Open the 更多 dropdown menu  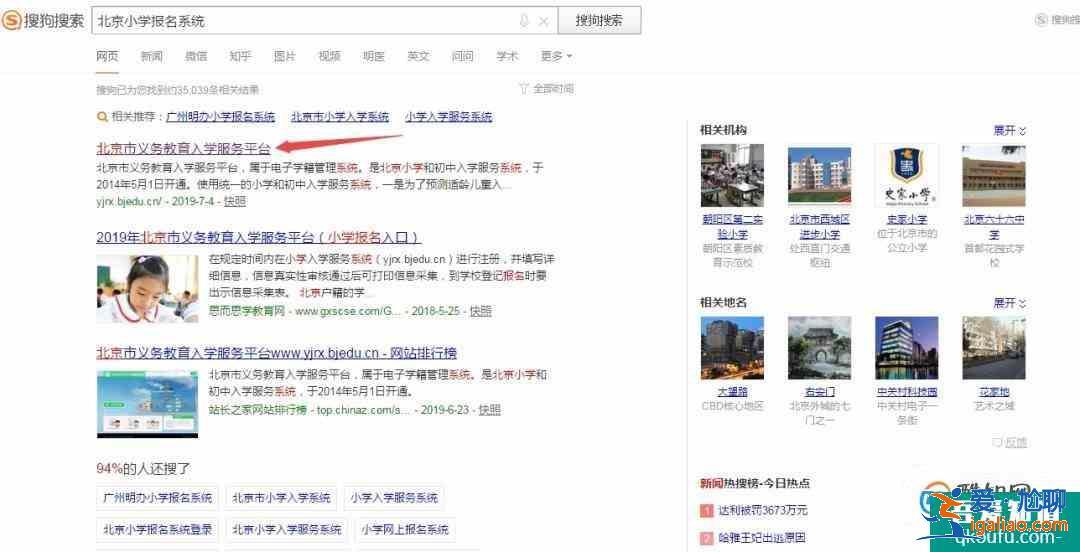556,56
